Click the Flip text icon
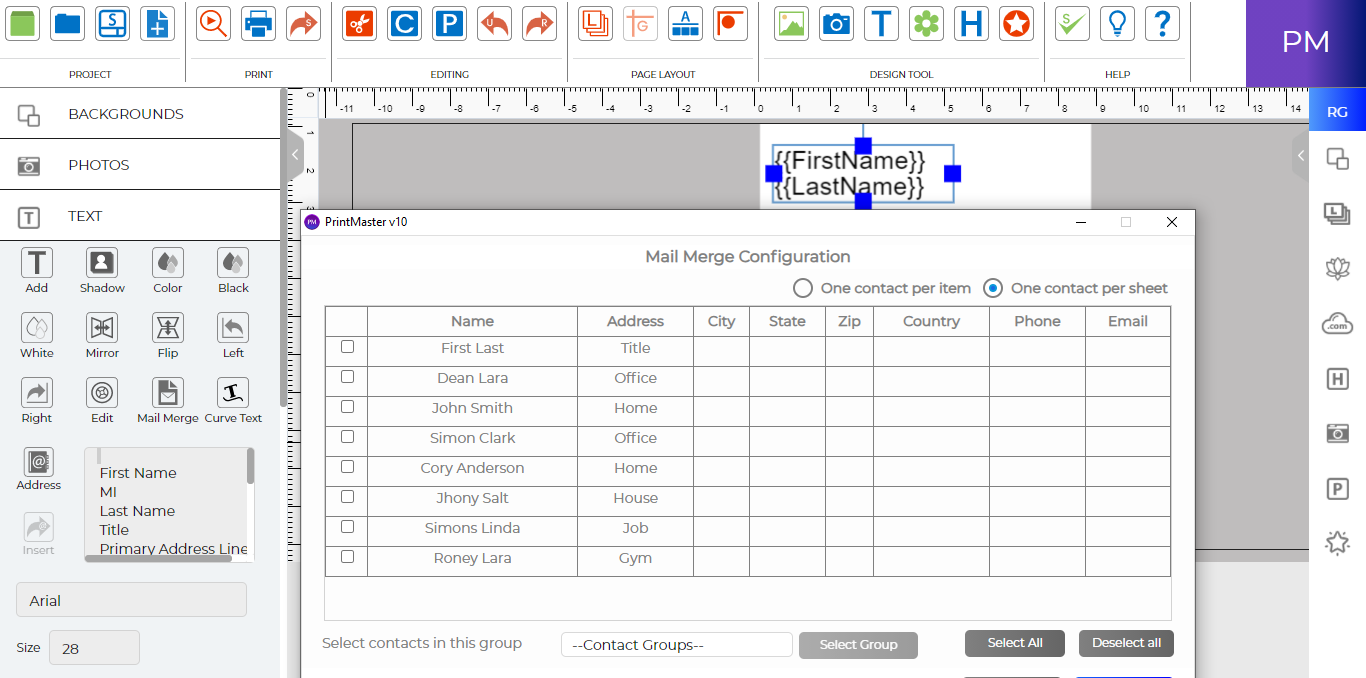The height and width of the screenshot is (678, 1366). click(168, 328)
